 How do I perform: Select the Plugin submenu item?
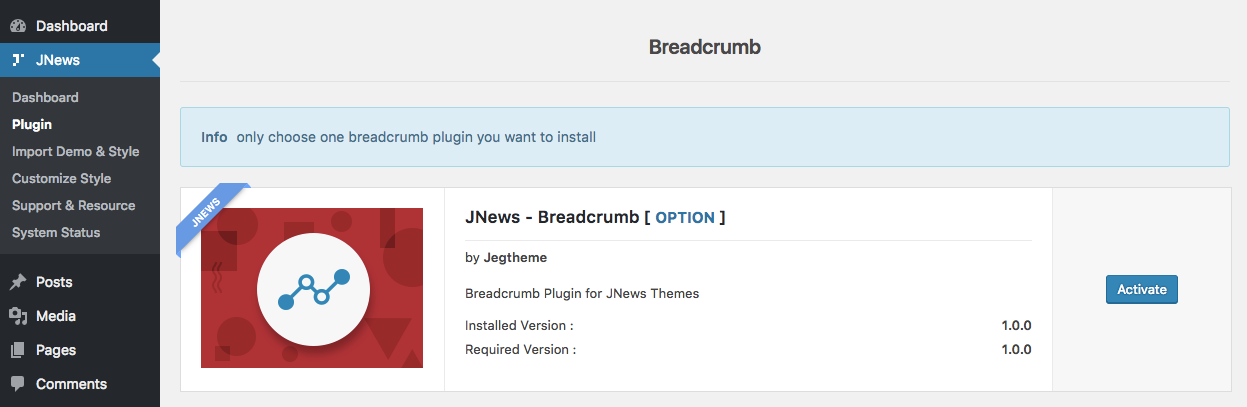click(32, 125)
